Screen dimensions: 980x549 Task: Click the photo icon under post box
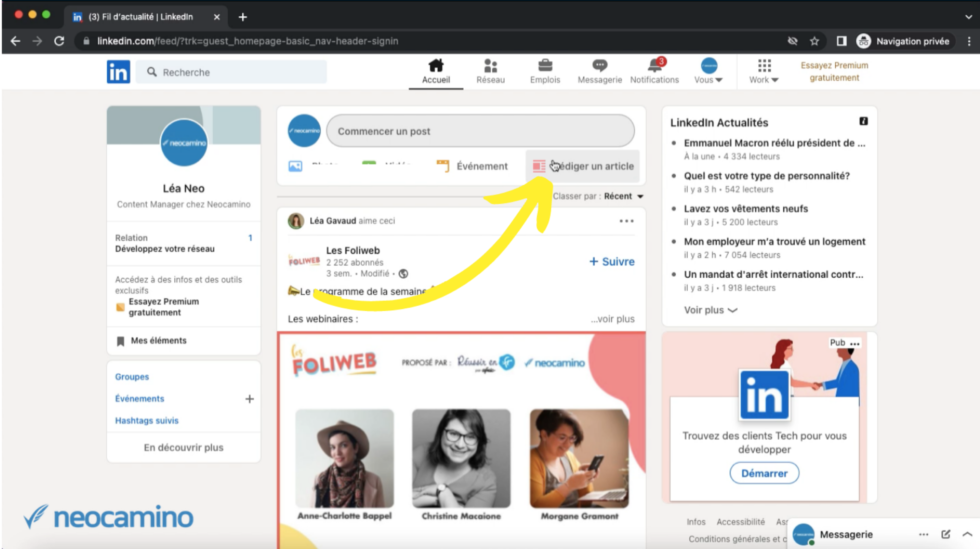point(295,166)
